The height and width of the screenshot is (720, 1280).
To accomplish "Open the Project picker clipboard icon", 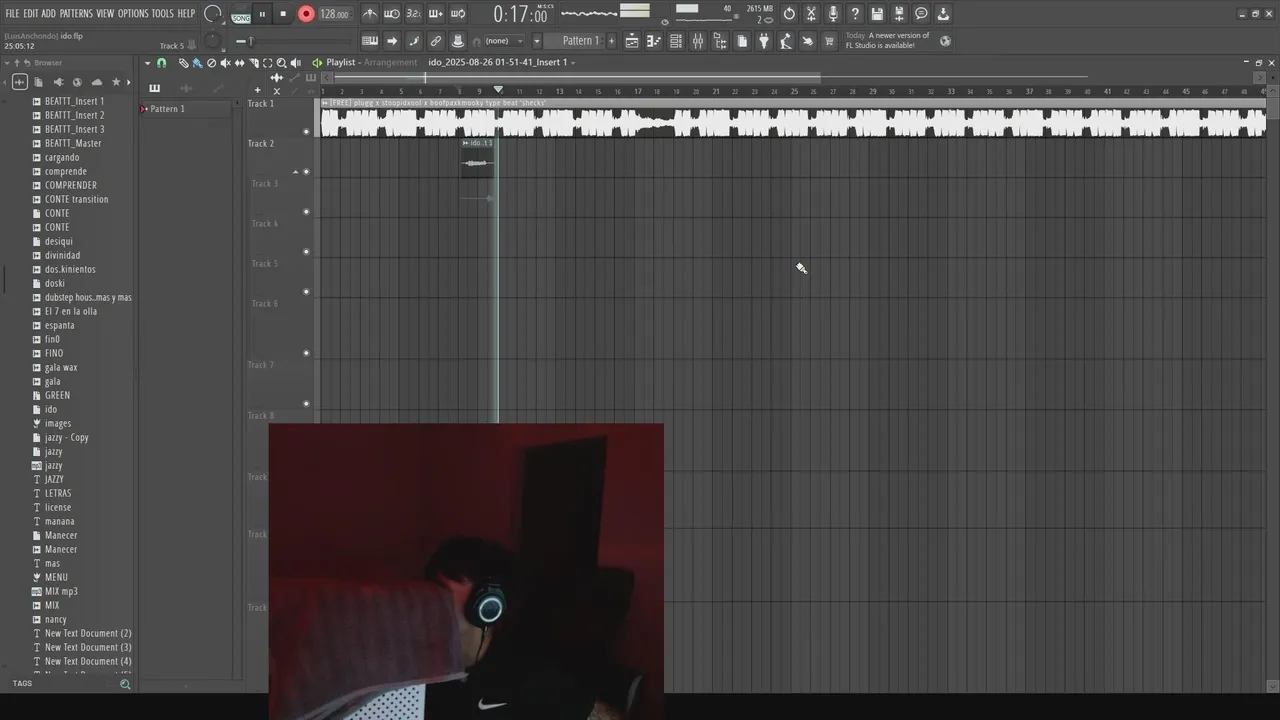I will [742, 41].
